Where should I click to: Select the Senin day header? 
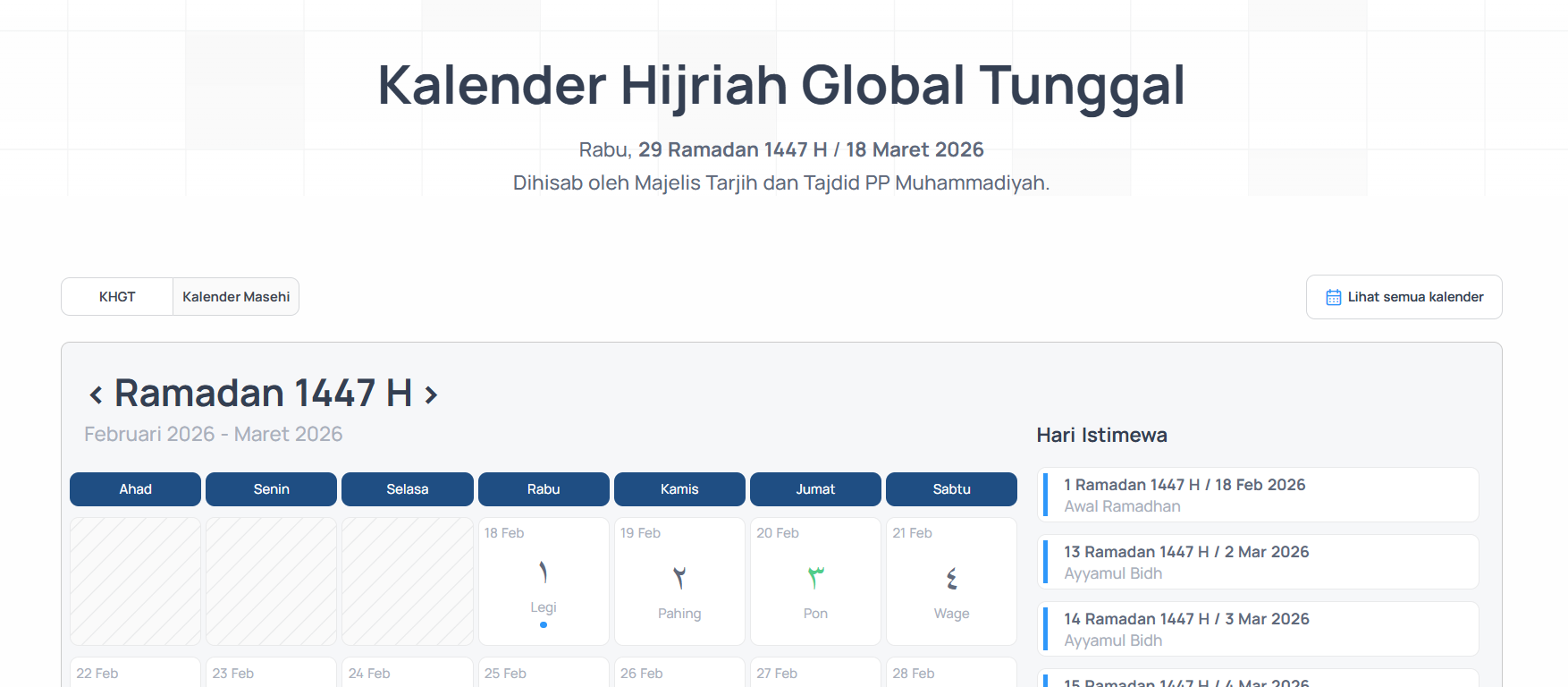coord(271,489)
